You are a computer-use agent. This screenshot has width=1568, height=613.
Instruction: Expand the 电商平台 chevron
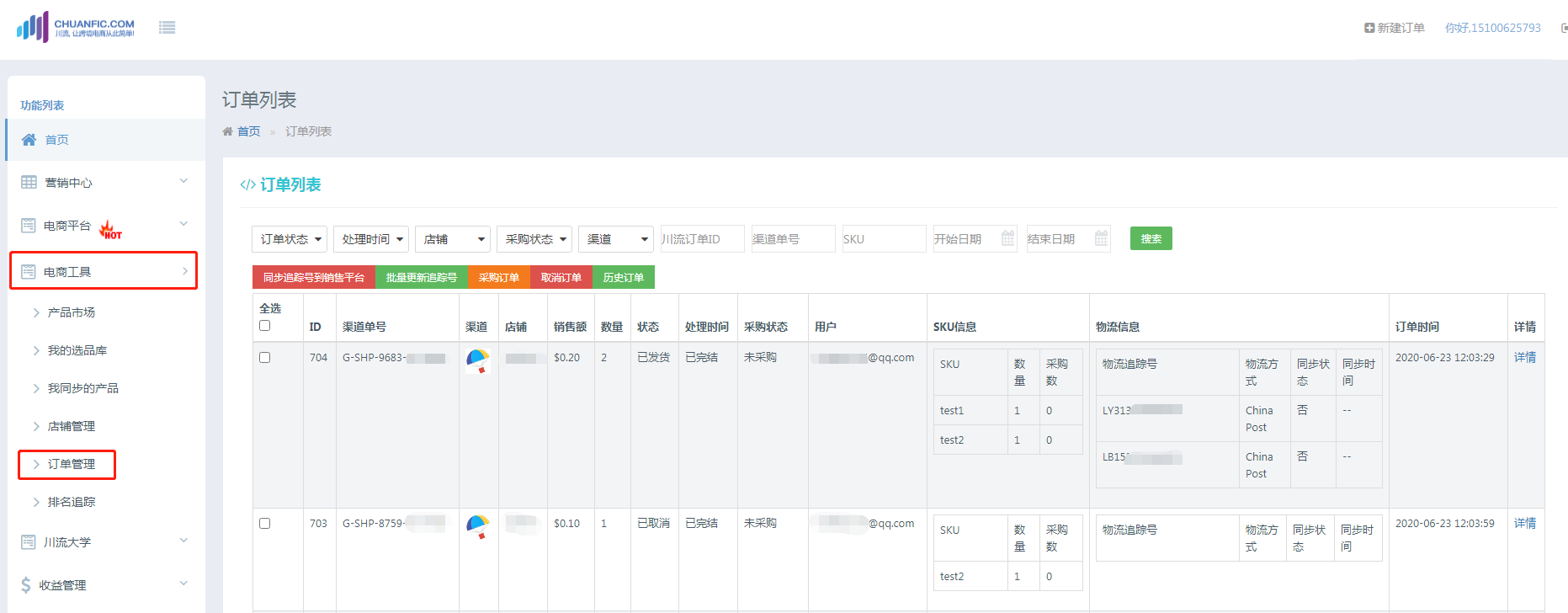pyautogui.click(x=183, y=224)
